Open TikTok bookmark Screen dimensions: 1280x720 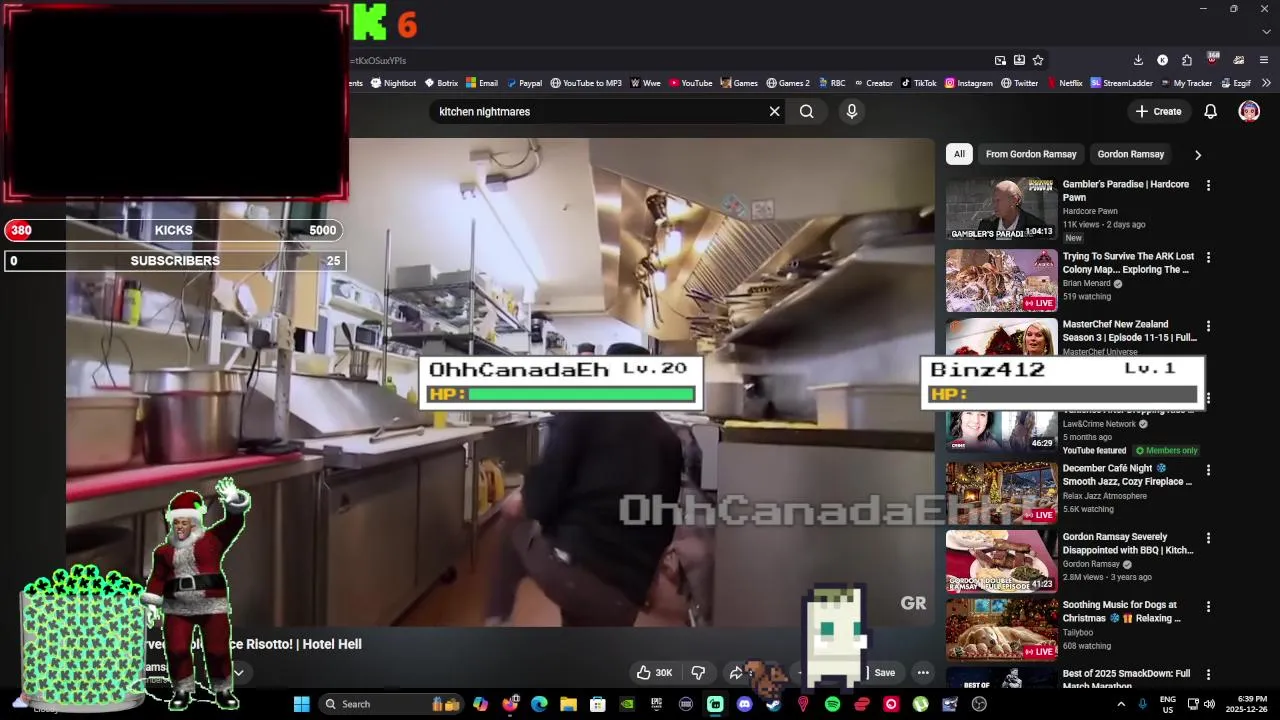click(919, 83)
